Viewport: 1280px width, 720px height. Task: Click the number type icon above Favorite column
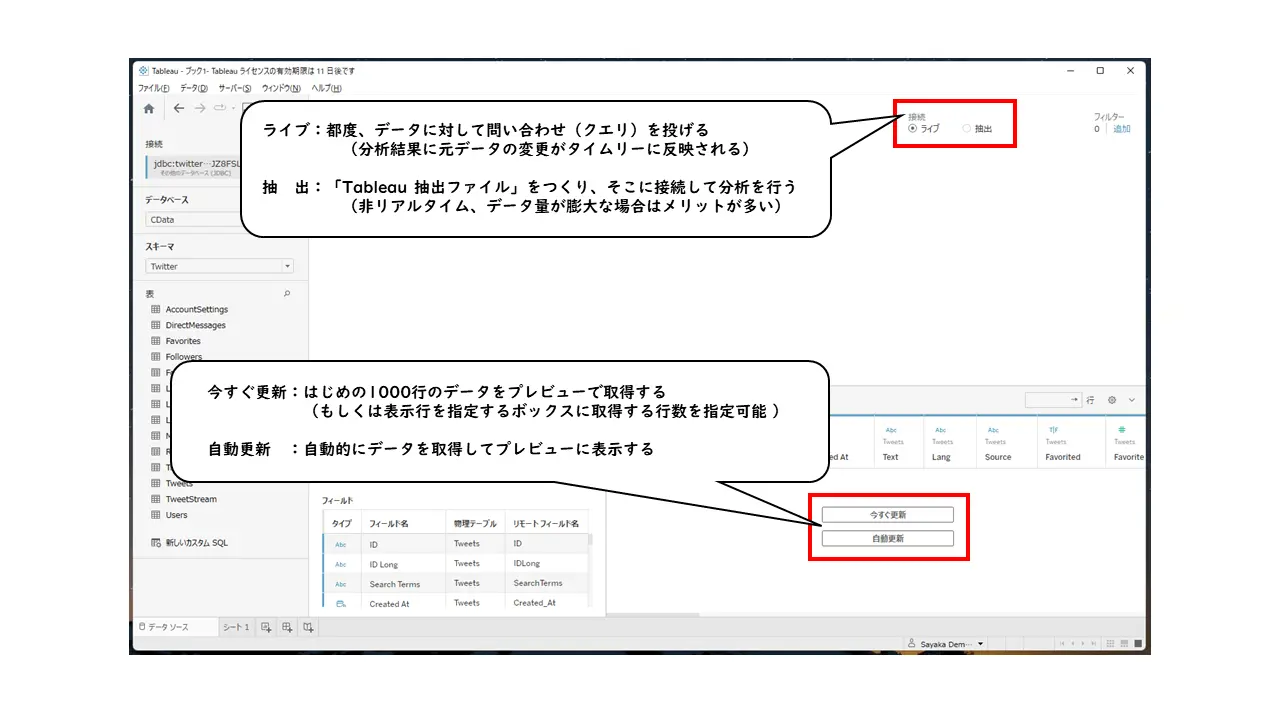(1121, 430)
